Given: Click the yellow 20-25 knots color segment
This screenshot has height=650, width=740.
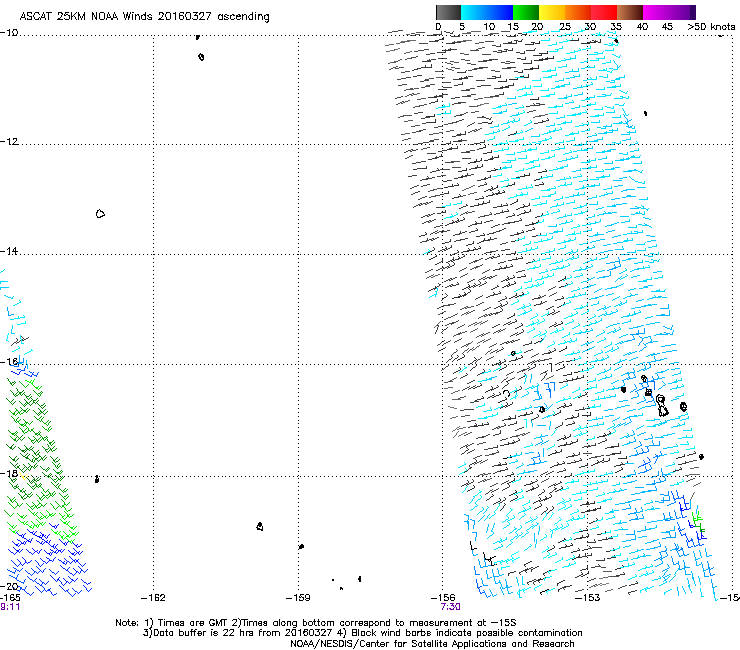Looking at the screenshot, I should (x=552, y=12).
